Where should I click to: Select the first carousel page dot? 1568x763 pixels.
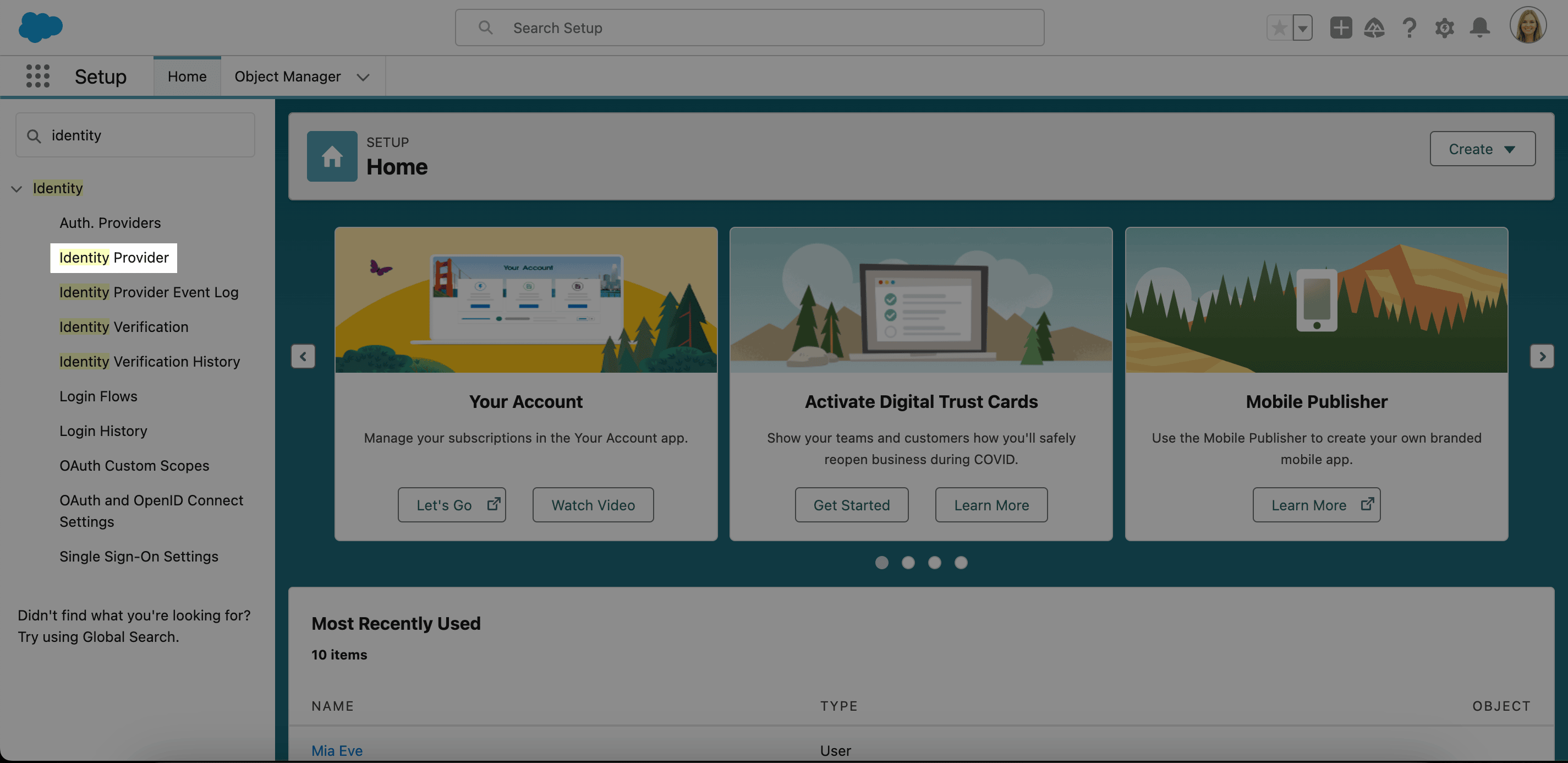(881, 563)
